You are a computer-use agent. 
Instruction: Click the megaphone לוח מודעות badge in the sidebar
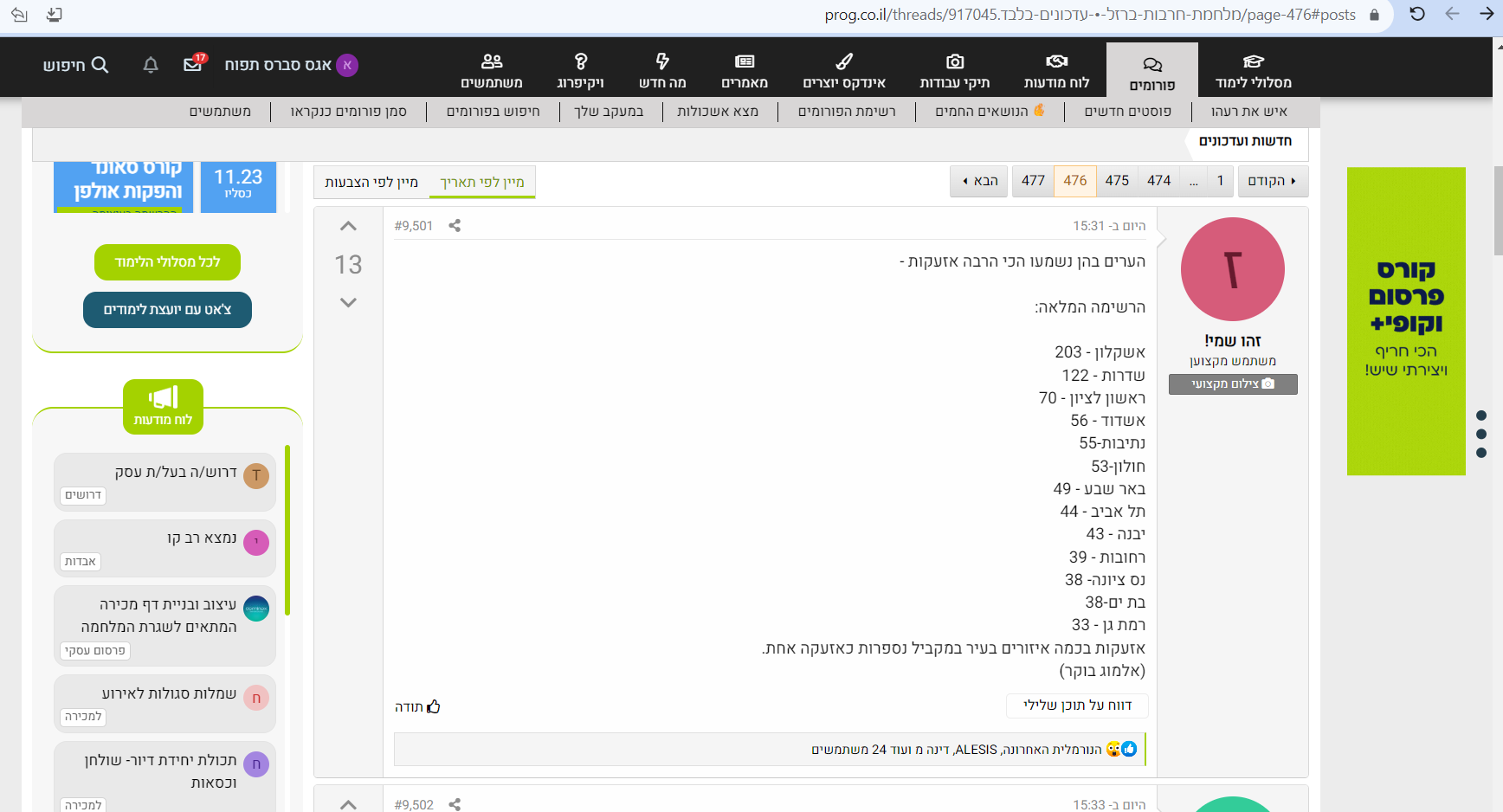[x=163, y=407]
